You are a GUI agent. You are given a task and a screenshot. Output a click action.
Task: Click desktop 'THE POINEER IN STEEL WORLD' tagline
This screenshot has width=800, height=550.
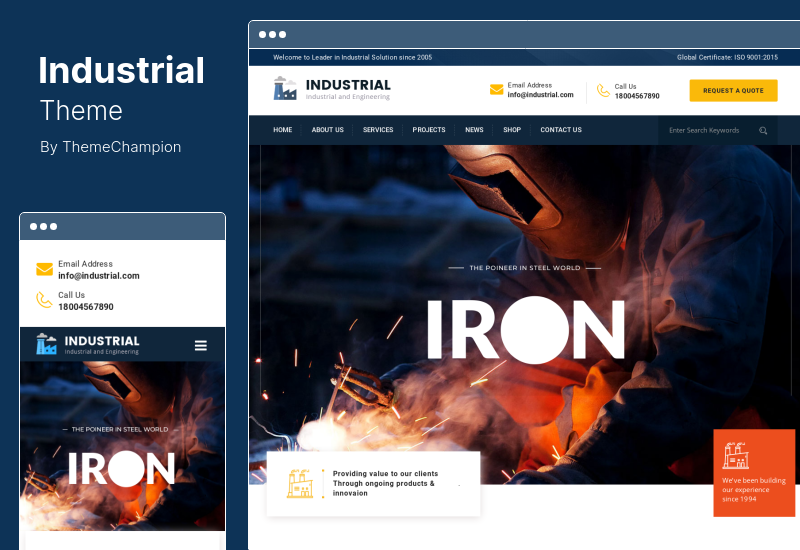524,268
